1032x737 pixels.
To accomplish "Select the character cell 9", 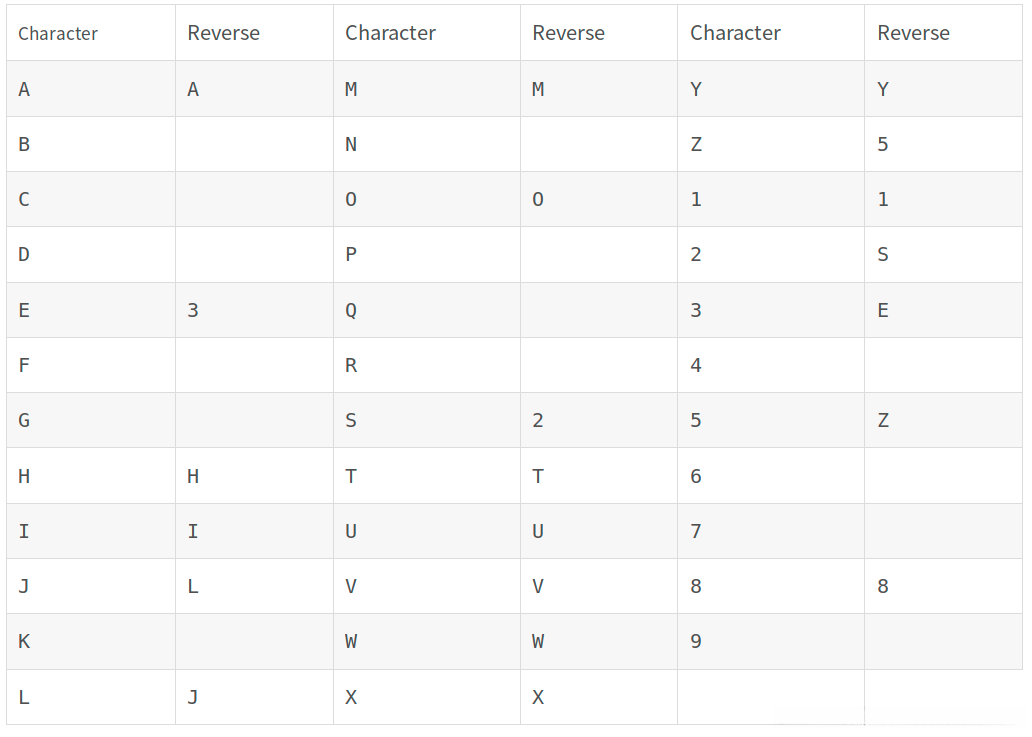I will (696, 641).
